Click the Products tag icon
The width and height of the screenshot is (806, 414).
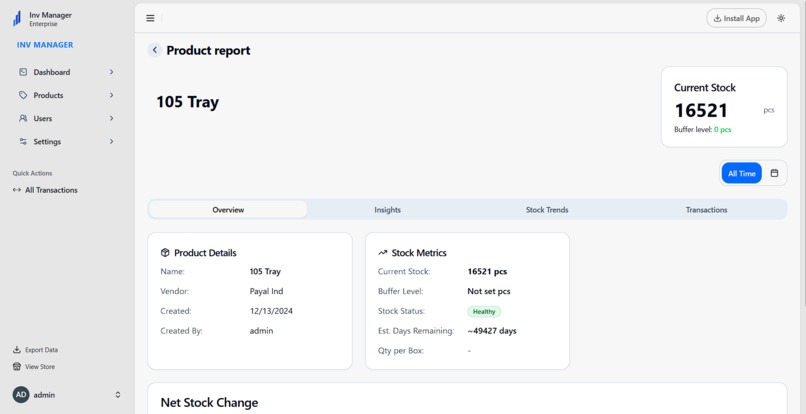point(23,95)
